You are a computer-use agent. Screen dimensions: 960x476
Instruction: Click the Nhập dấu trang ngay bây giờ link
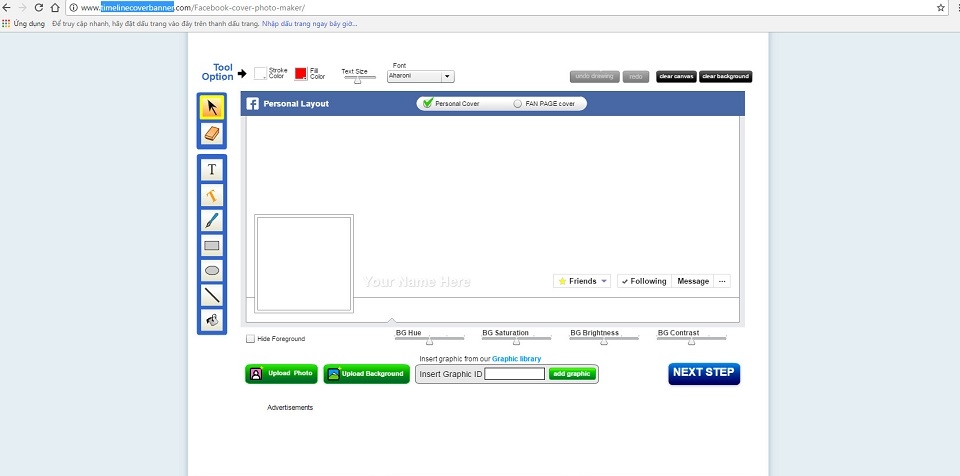[x=310, y=24]
